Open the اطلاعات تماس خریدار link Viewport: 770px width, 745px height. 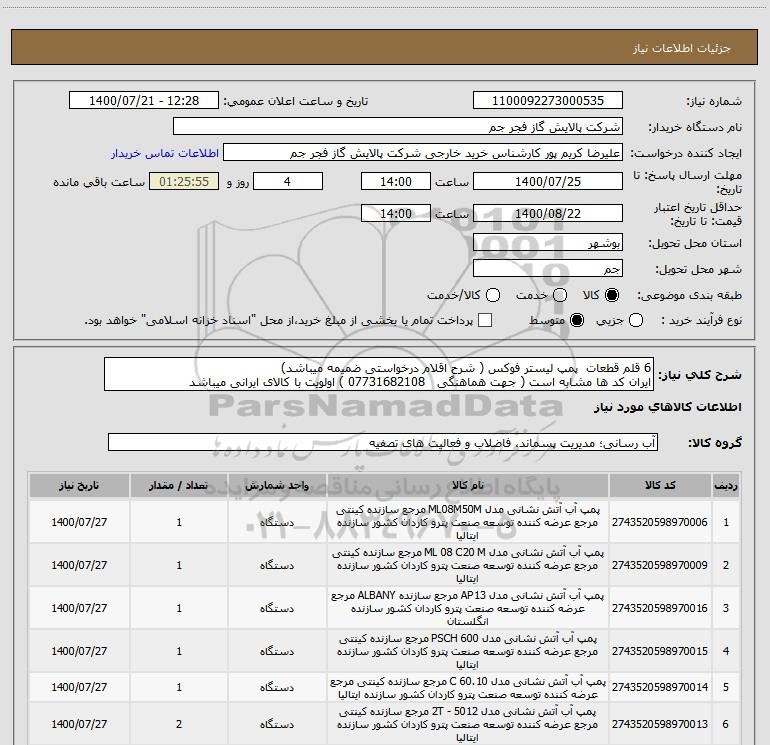165,153
